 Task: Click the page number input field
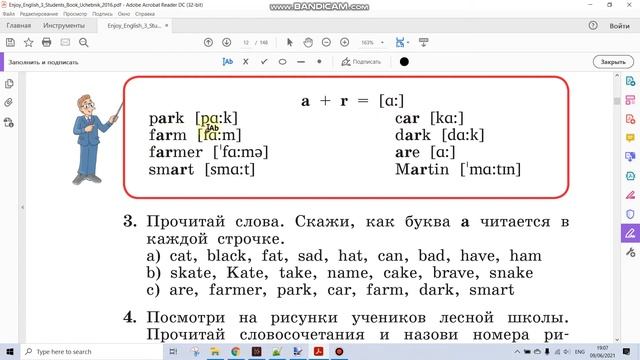click(246, 42)
